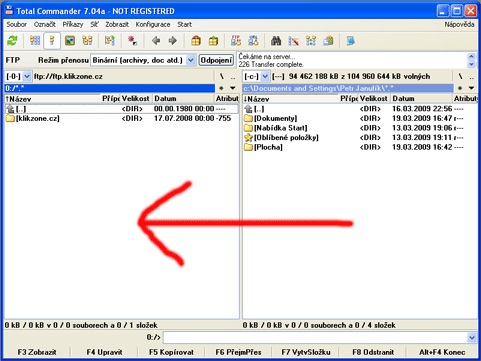Select the brief view toolbar icon

(x=35, y=41)
